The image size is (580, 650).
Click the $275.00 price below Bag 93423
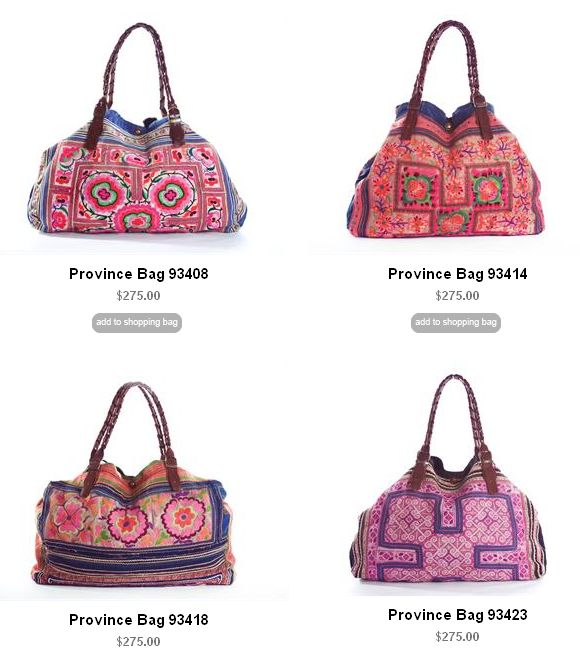pyautogui.click(x=457, y=636)
